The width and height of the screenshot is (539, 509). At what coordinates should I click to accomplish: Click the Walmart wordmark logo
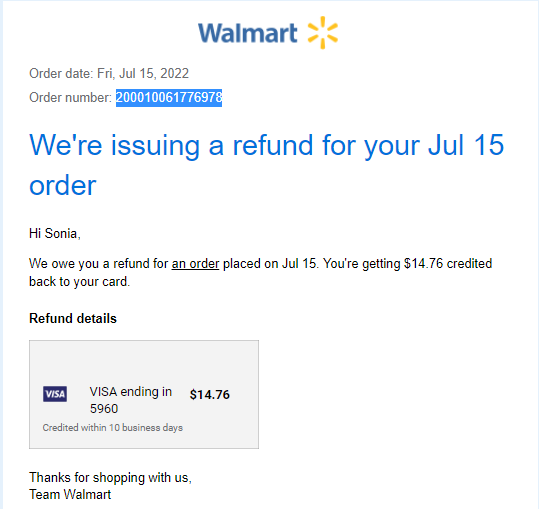248,33
